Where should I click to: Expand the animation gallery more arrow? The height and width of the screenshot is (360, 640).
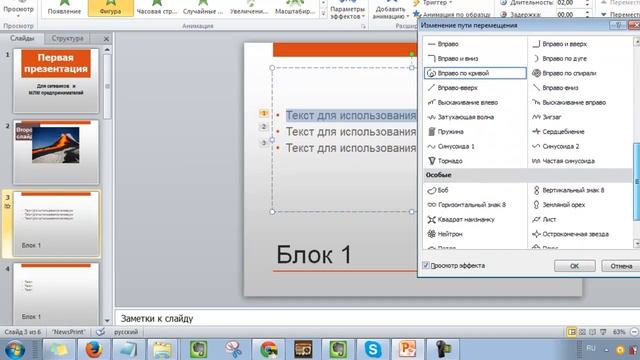323,14
